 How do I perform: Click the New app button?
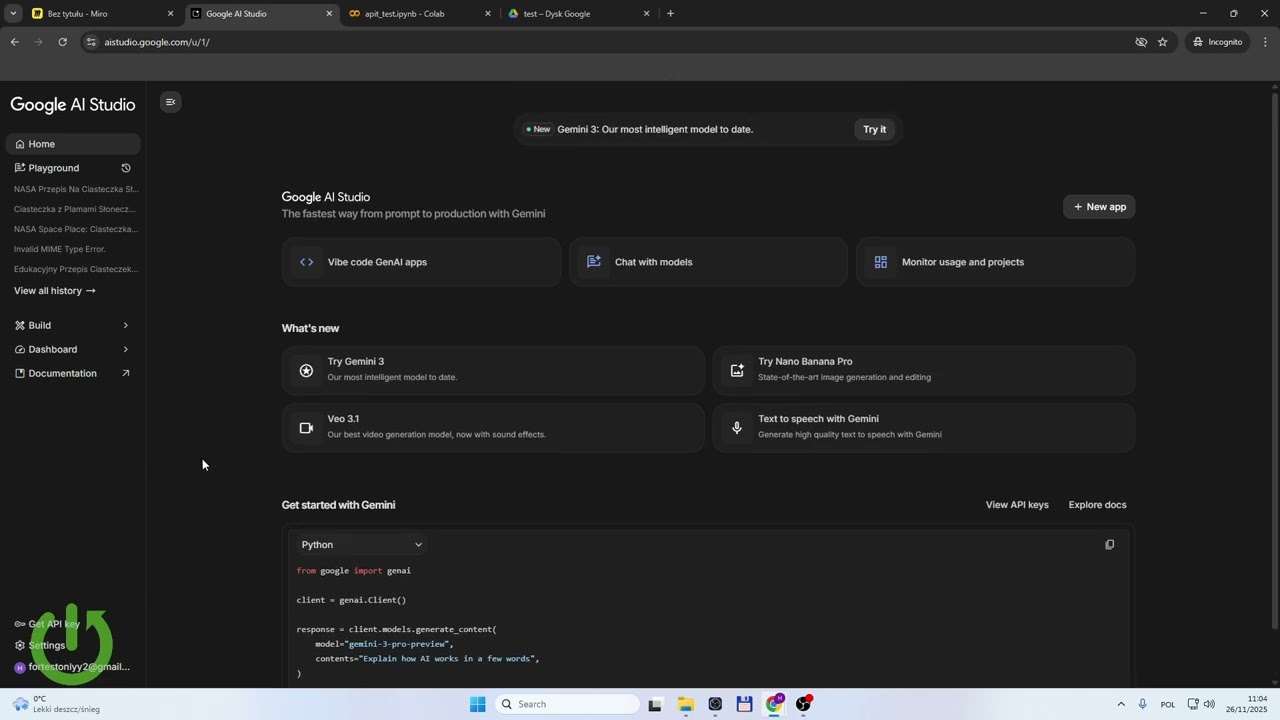(x=1099, y=207)
